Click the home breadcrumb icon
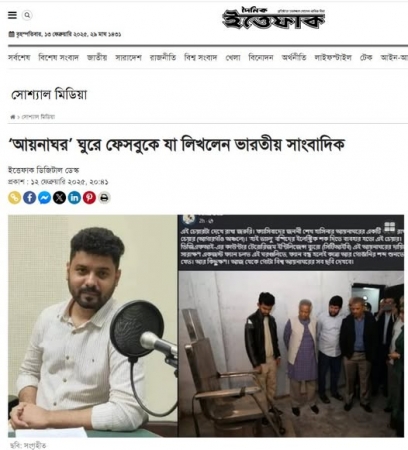 [13, 117]
